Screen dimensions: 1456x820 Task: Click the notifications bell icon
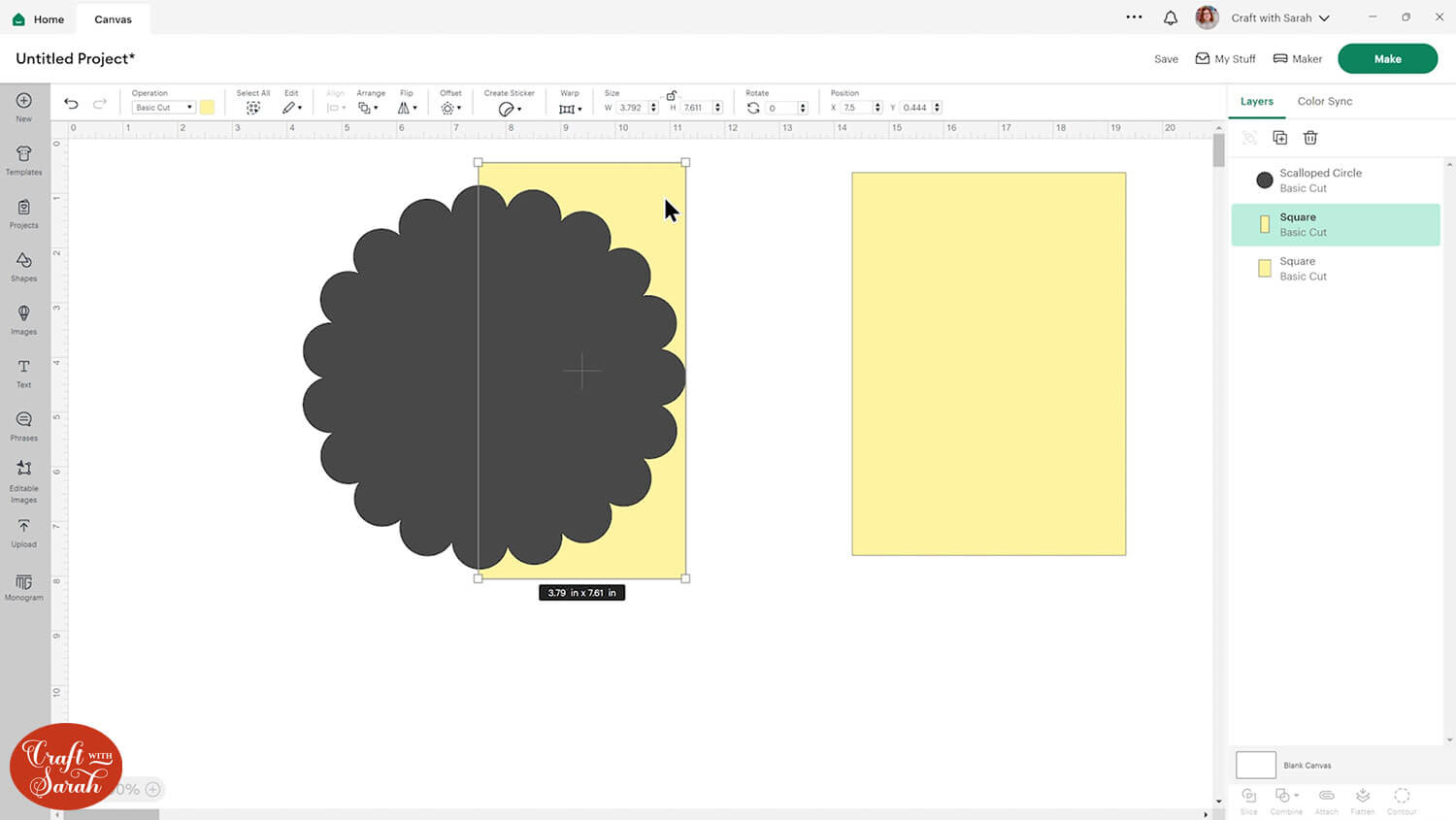[1171, 17]
